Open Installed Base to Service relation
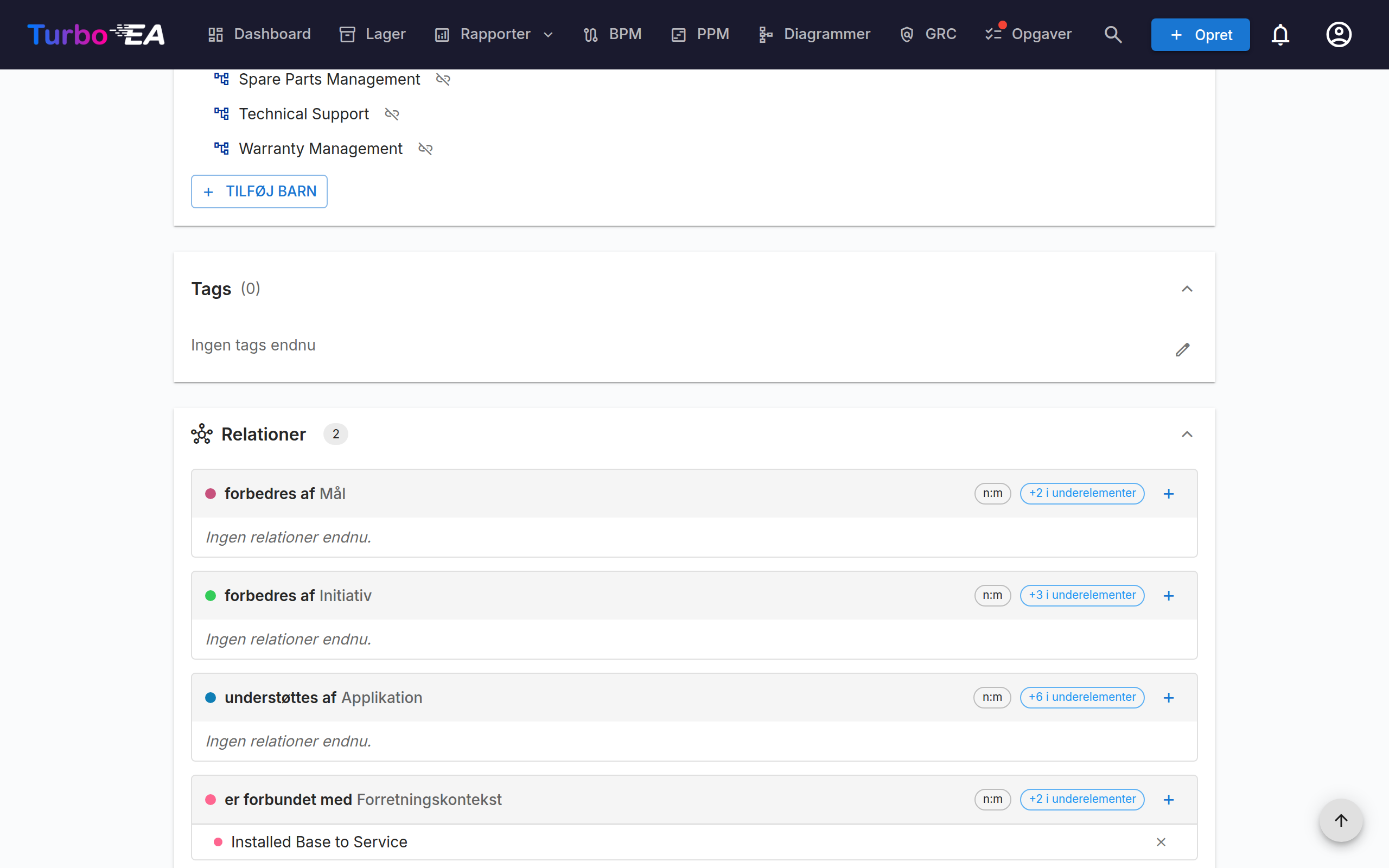Image resolution: width=1389 pixels, height=868 pixels. [x=319, y=842]
